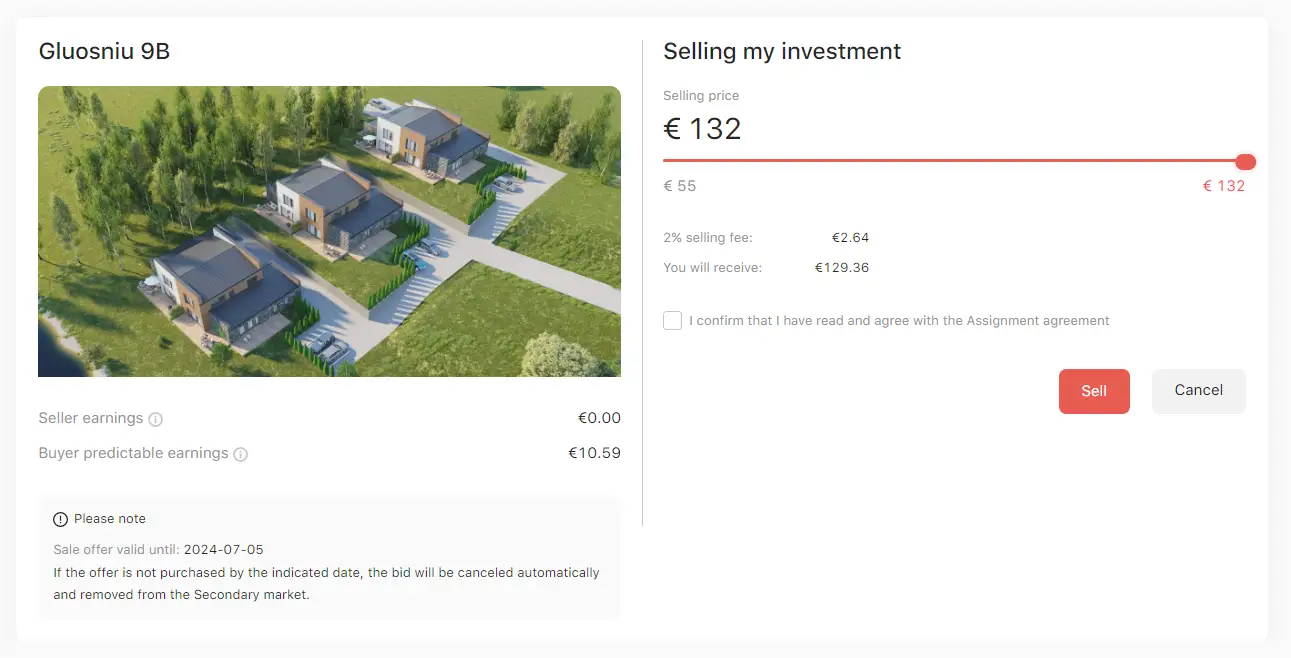Click the €2.64 selling fee amount
Screen dimensions: 1291x658
pos(850,238)
